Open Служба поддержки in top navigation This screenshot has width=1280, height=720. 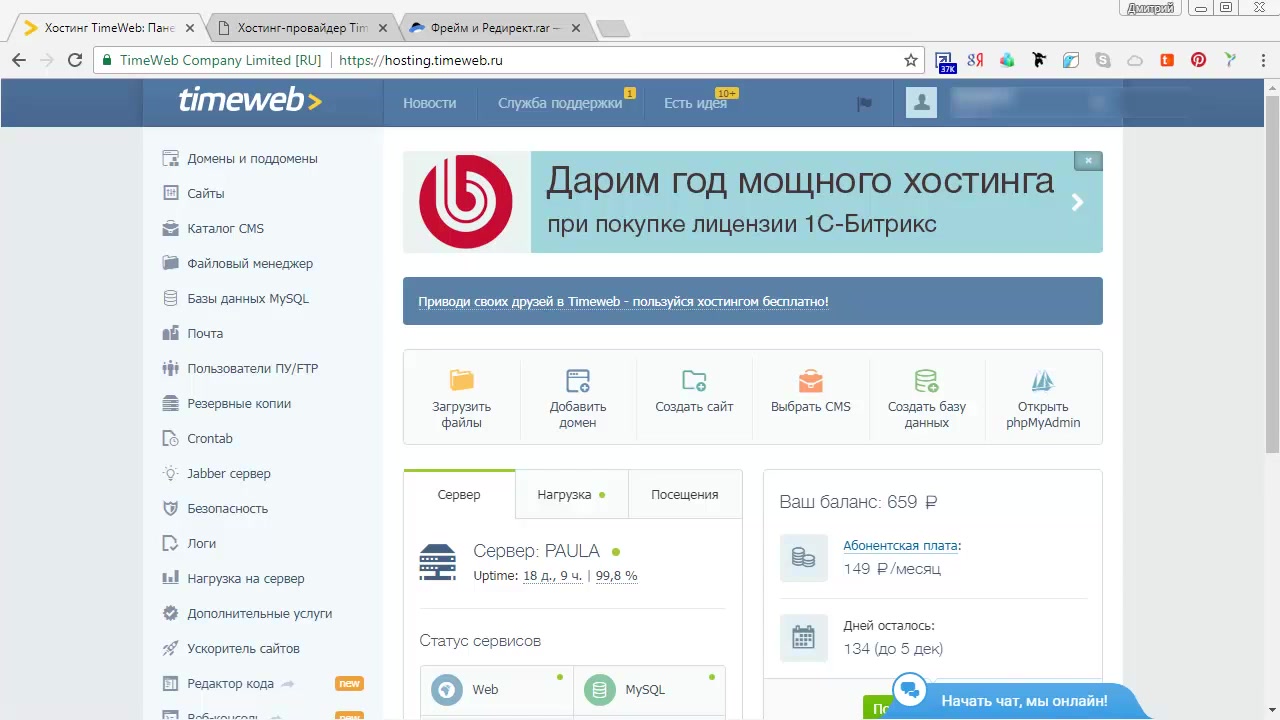pyautogui.click(x=560, y=103)
